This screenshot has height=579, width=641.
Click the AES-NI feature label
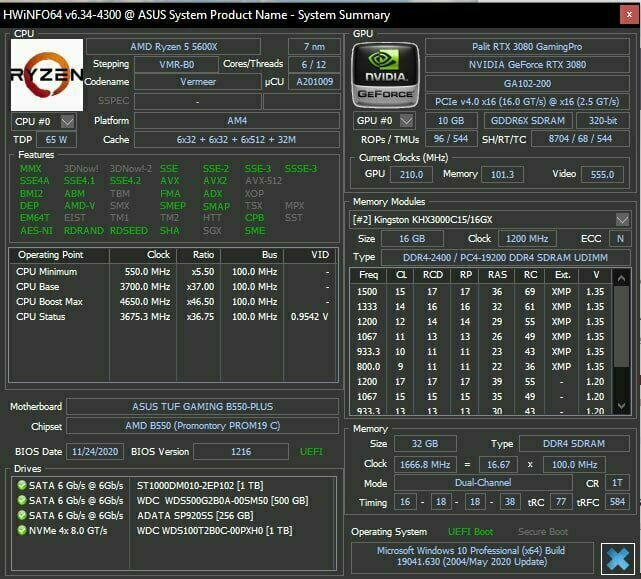36,231
